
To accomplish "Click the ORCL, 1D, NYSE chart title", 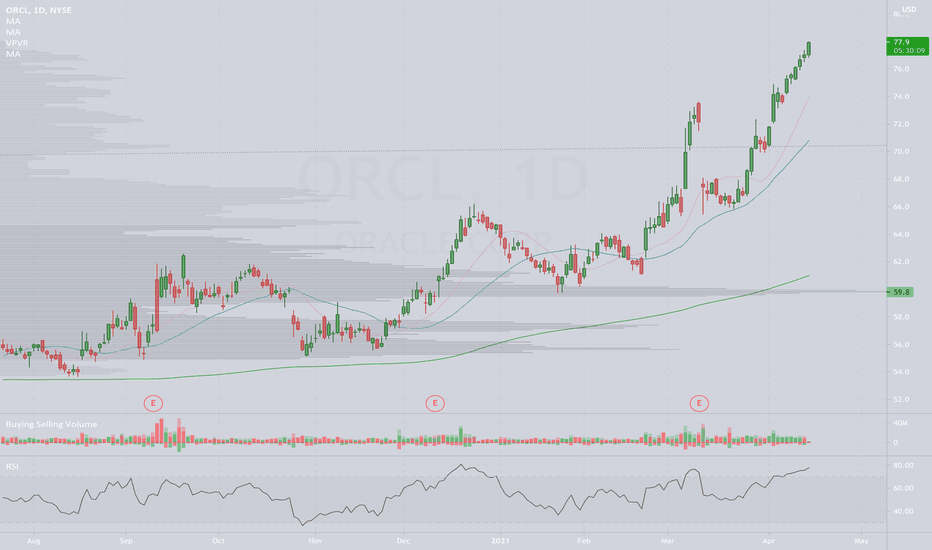I will coord(39,10).
